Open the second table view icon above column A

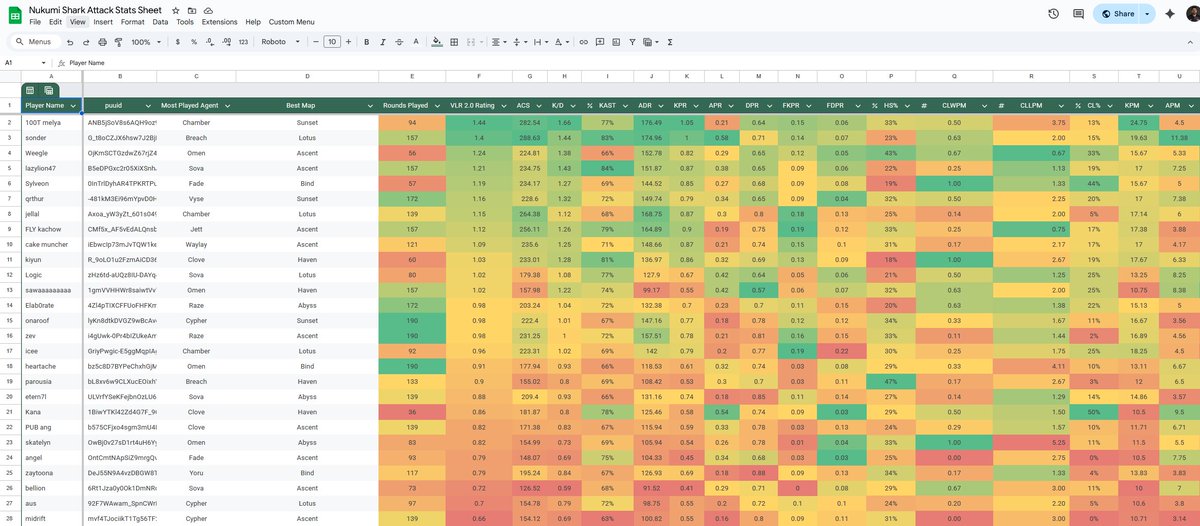[48, 90]
